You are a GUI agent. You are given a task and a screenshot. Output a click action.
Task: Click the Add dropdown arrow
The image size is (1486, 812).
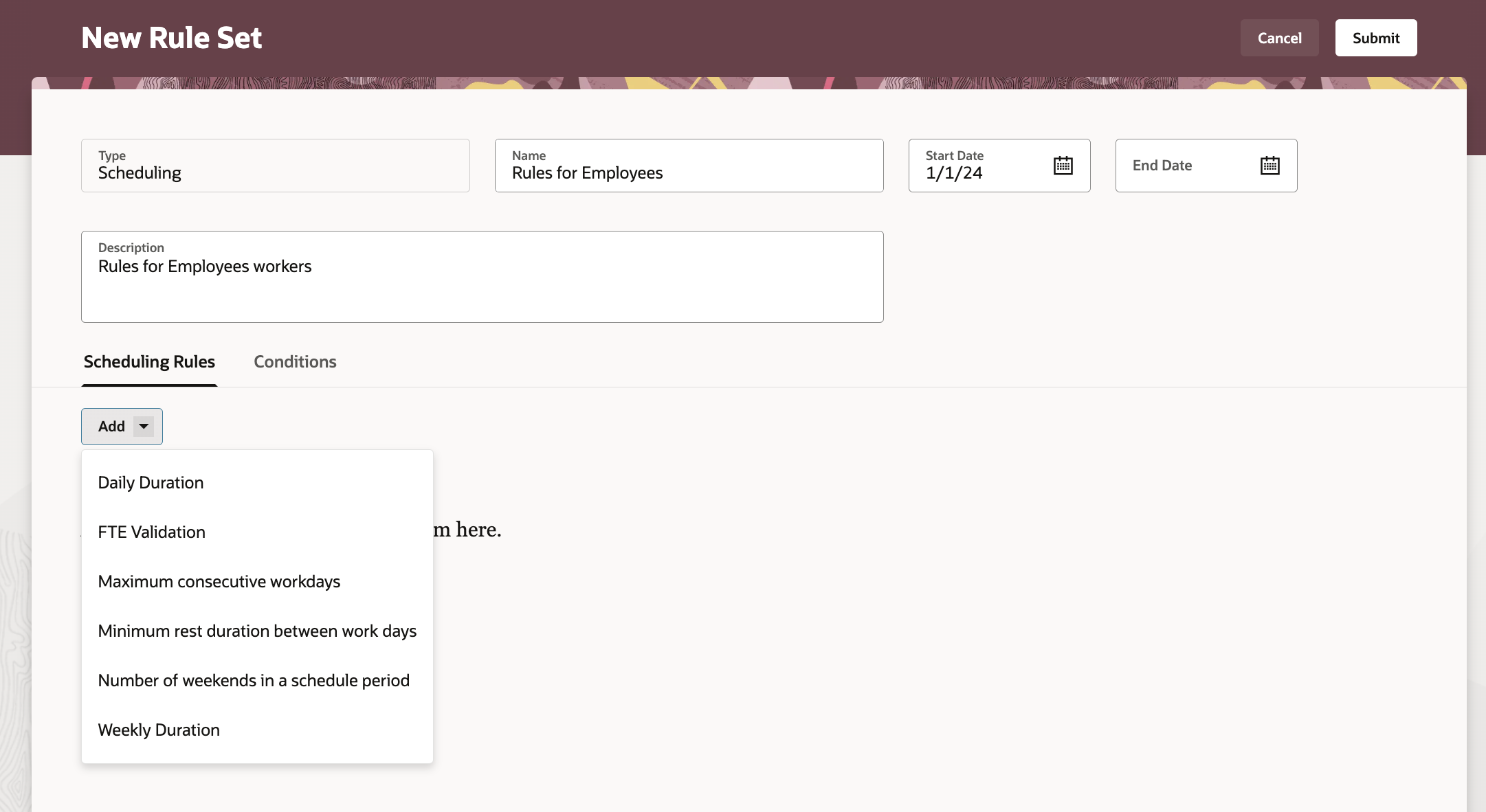point(144,427)
